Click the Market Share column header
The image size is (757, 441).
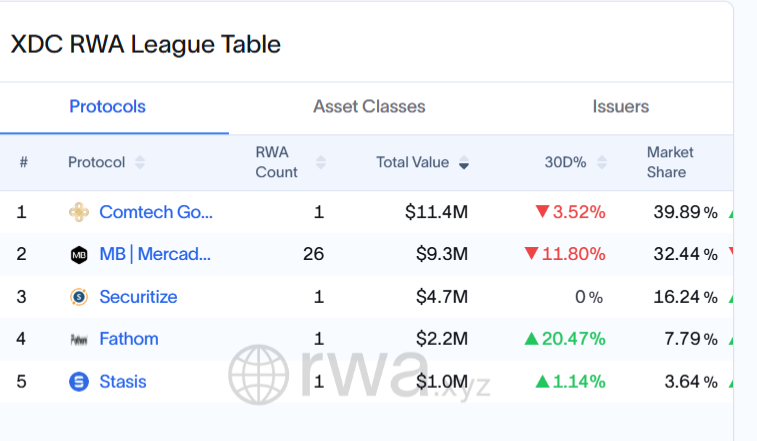669,162
